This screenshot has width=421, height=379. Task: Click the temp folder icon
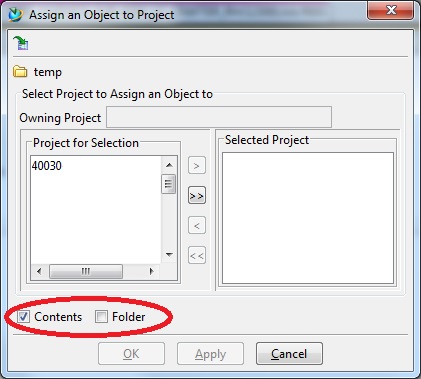pos(20,72)
